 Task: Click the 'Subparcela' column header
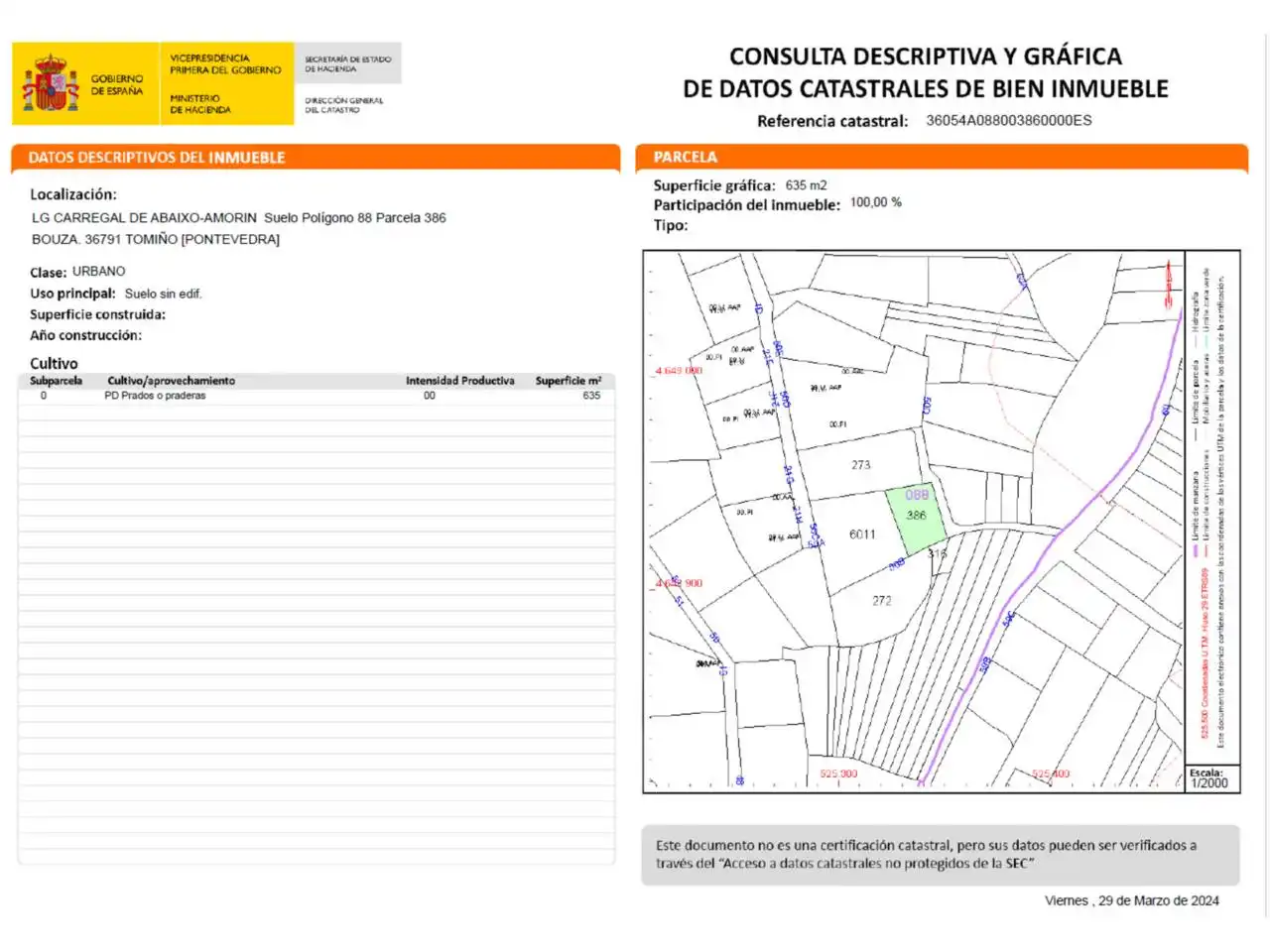tap(56, 381)
